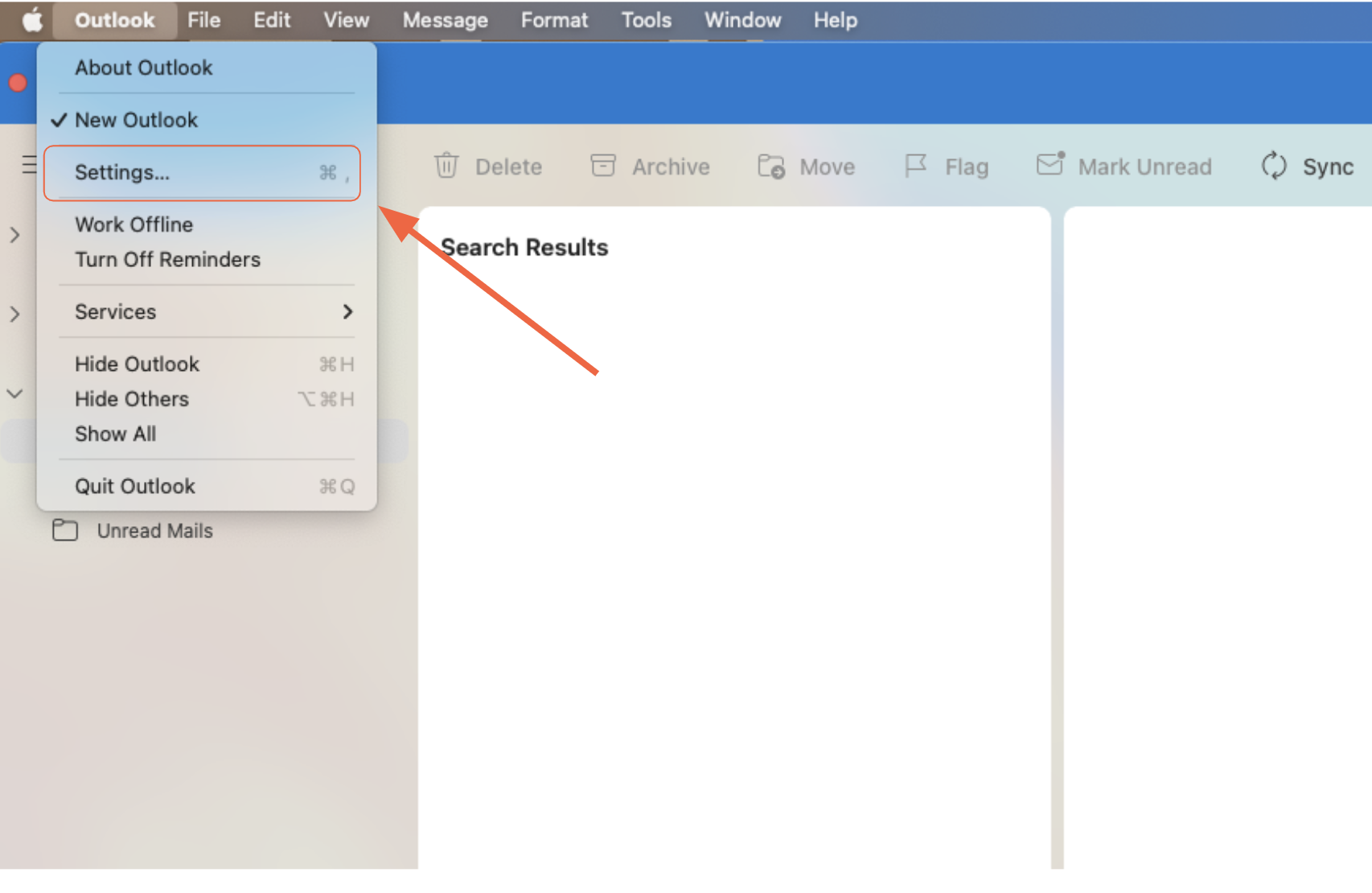Click the Archive box icon
Screen dimensions: 1372x893
coord(602,166)
